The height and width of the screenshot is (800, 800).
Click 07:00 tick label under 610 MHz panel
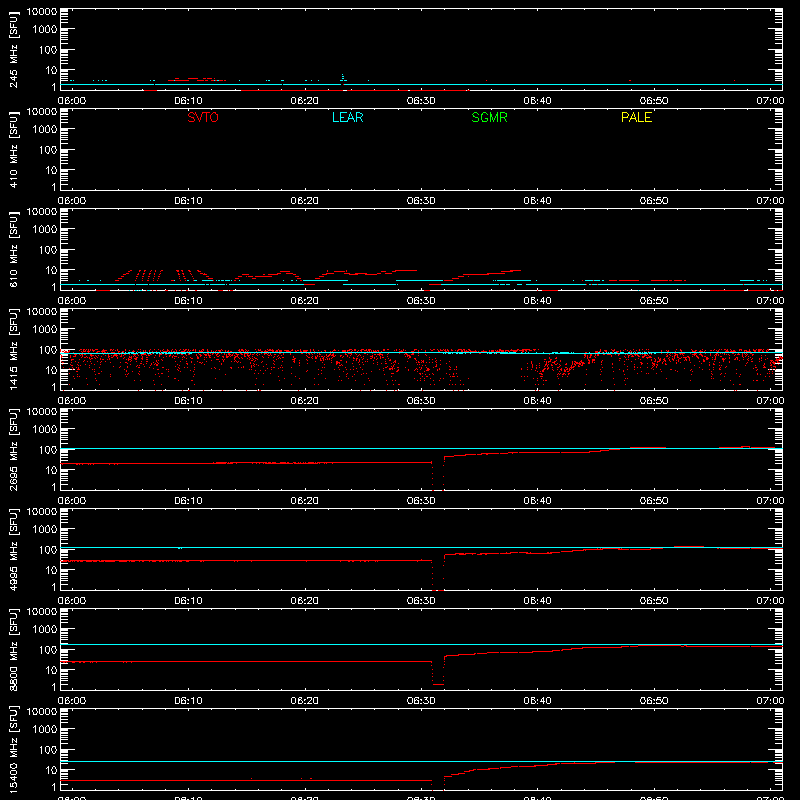point(770,301)
